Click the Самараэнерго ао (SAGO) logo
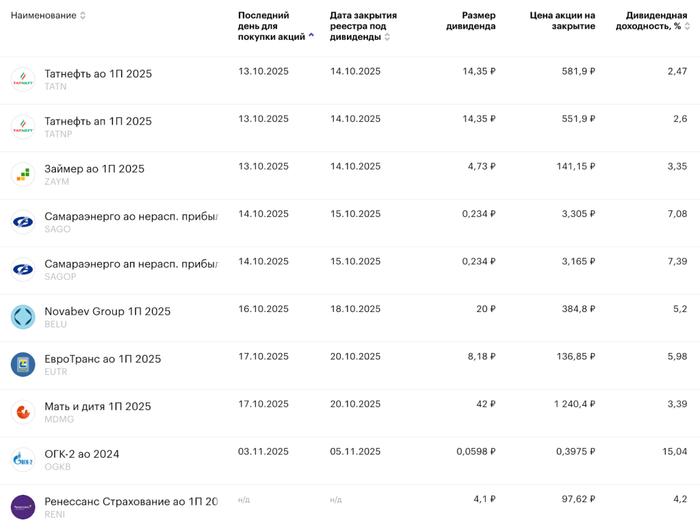 [22, 222]
